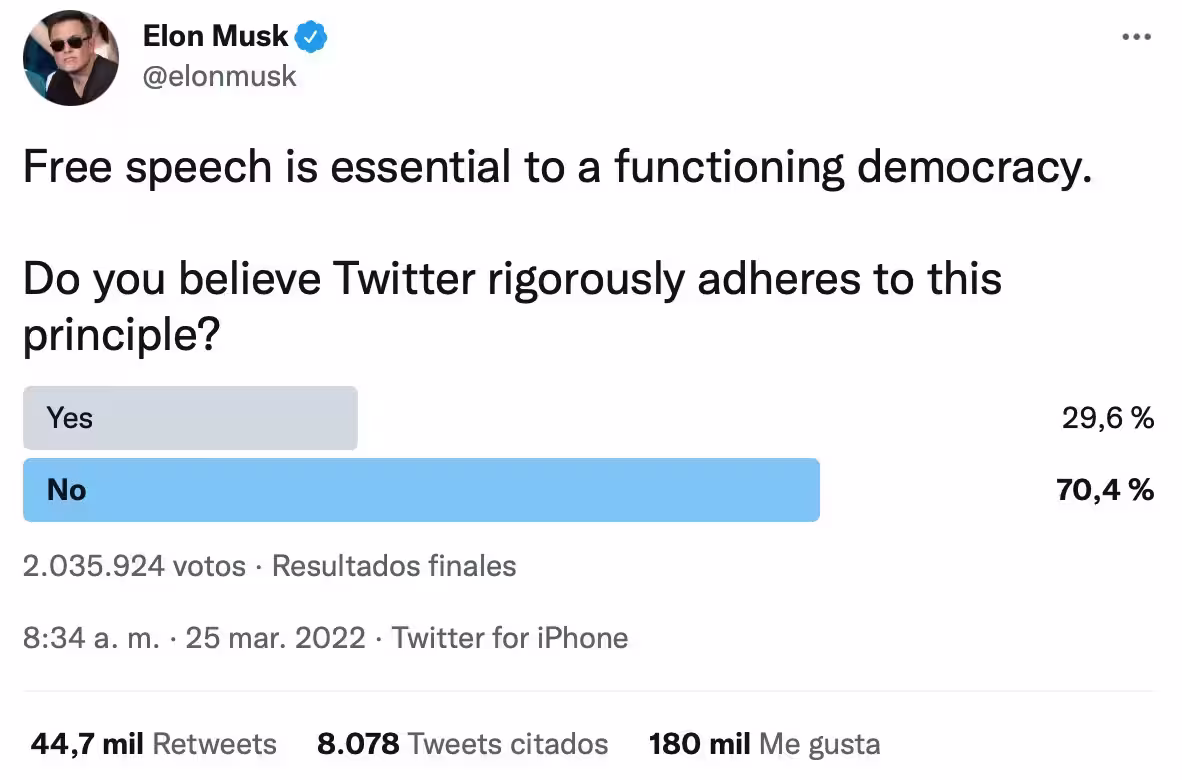Open the three-dot more options menu
The height and width of the screenshot is (780, 1182).
pyautogui.click(x=1136, y=36)
